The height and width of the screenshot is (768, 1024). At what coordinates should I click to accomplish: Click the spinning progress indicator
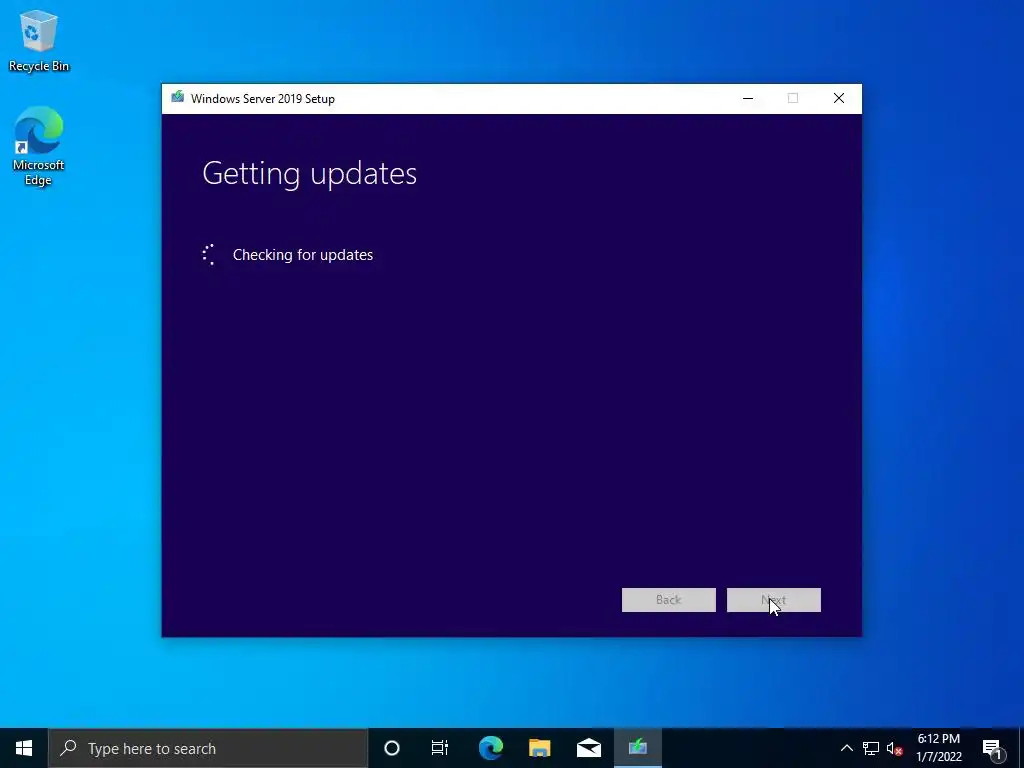pyautogui.click(x=209, y=255)
